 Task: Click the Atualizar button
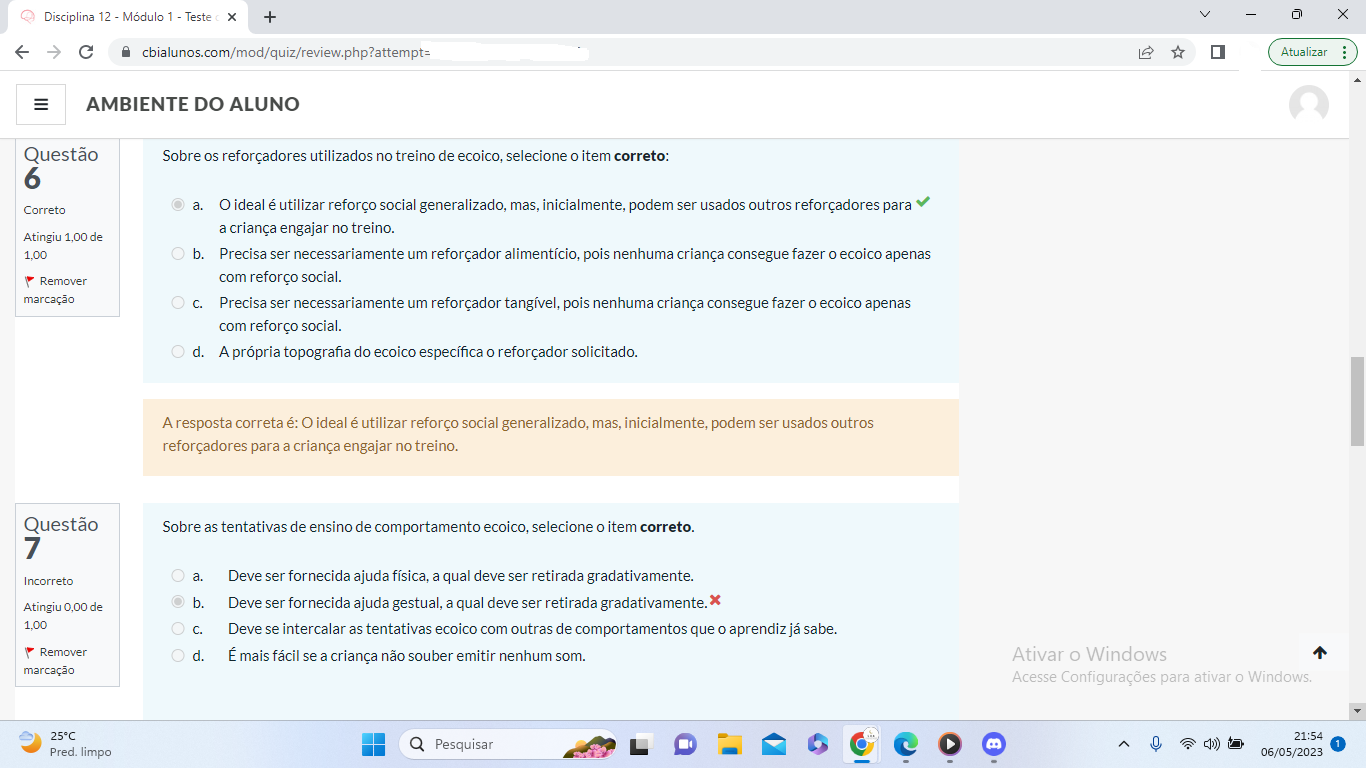point(1304,52)
